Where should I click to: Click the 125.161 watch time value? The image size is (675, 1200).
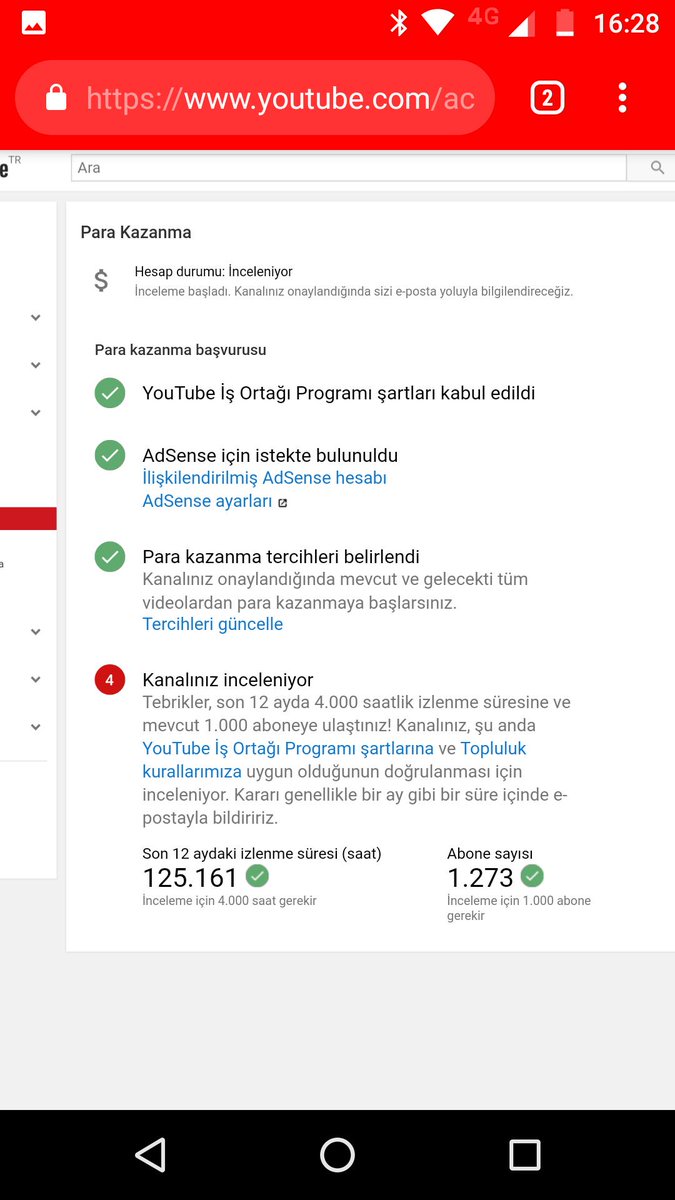pyautogui.click(x=190, y=877)
